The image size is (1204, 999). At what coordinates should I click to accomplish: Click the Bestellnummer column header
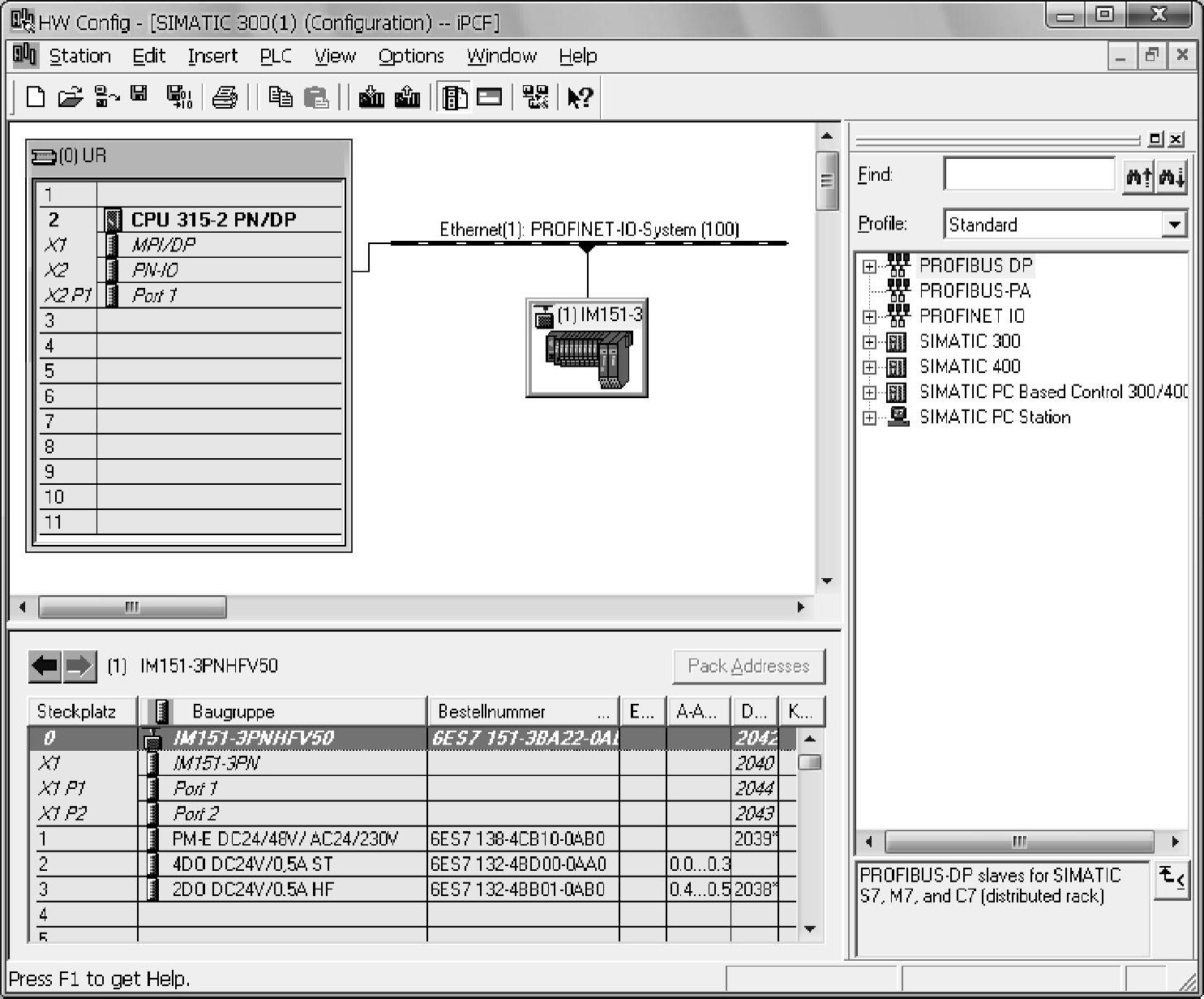523,711
